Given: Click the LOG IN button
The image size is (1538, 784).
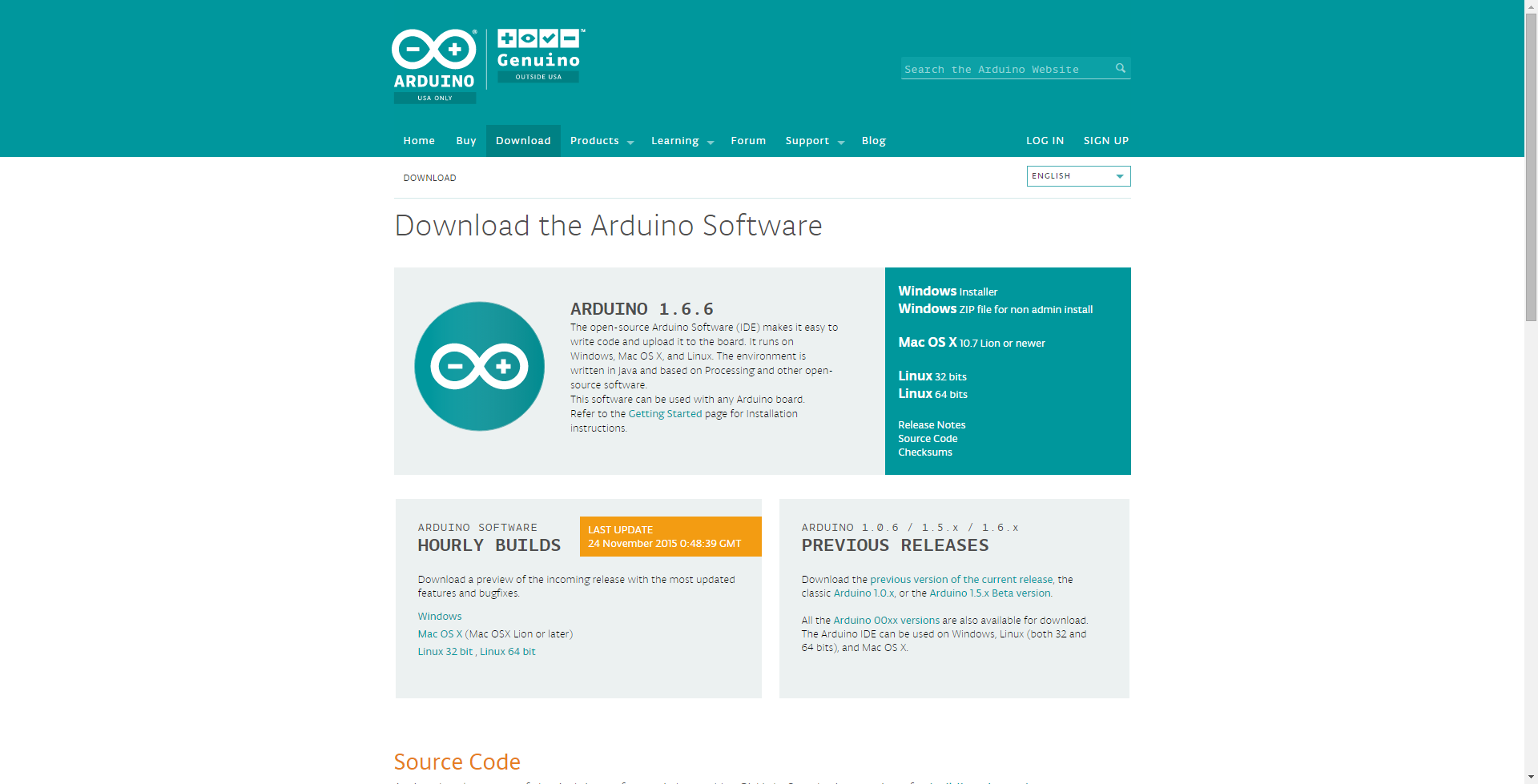Looking at the screenshot, I should 1045,141.
